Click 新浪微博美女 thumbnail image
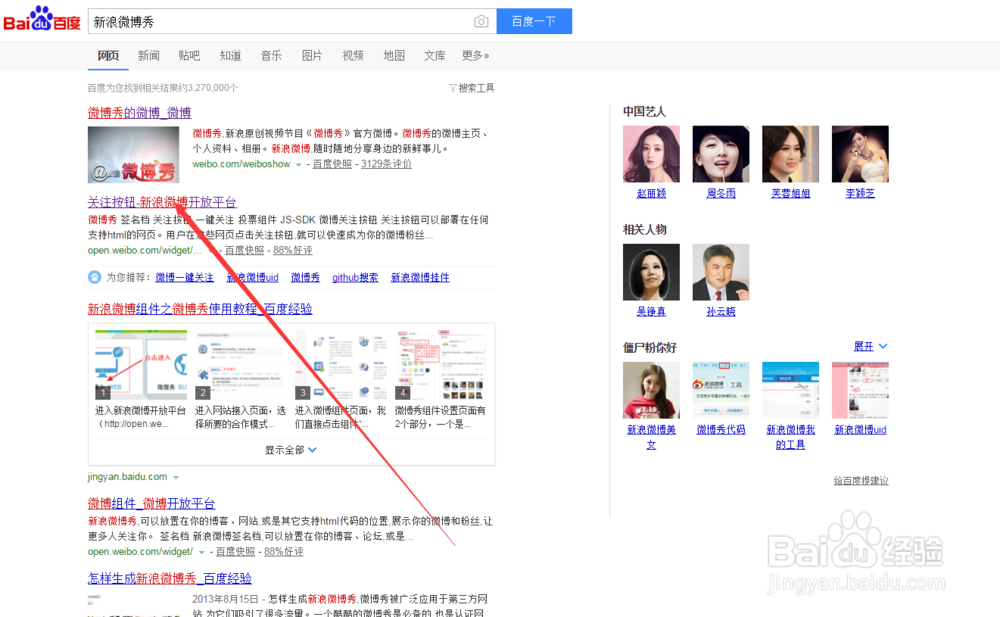 651,390
